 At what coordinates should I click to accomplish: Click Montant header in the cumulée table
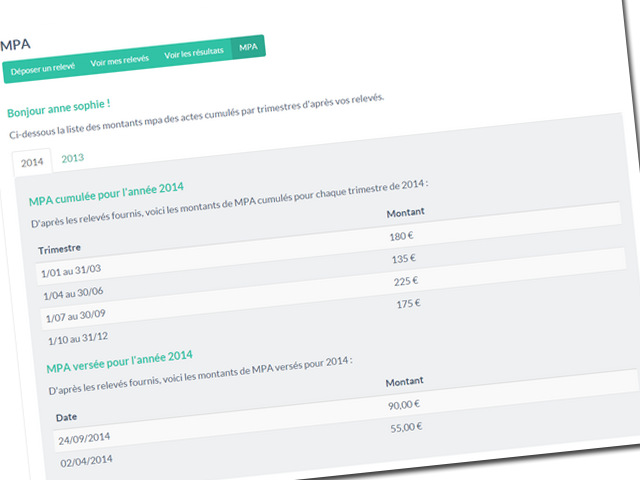click(404, 213)
